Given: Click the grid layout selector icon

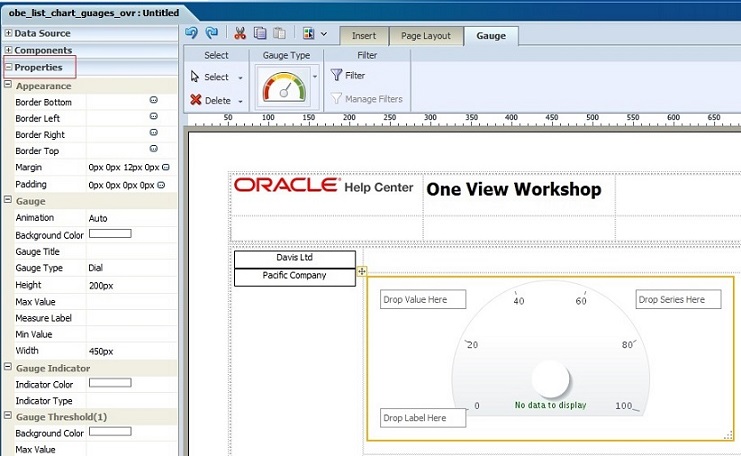Looking at the screenshot, I should coord(309,33).
